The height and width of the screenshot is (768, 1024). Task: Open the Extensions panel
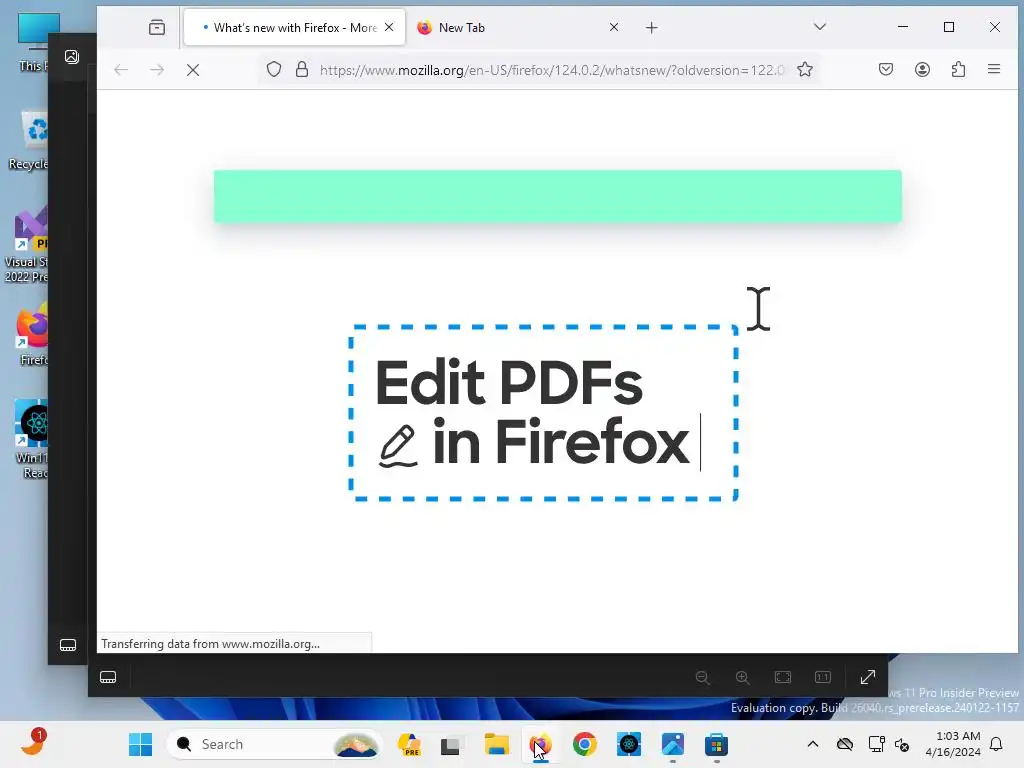tap(958, 69)
